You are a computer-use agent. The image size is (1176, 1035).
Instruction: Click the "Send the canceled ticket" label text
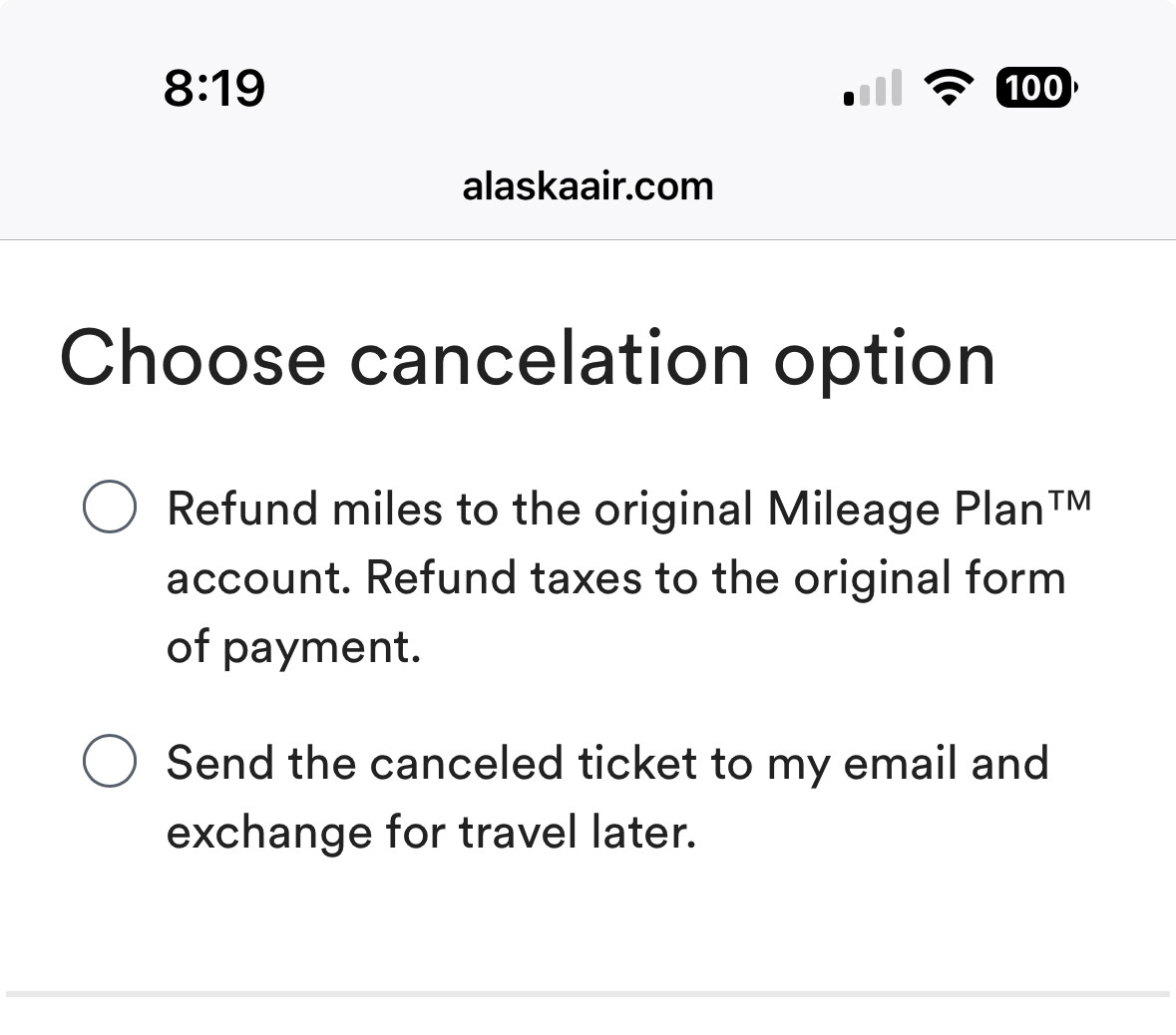click(x=432, y=764)
